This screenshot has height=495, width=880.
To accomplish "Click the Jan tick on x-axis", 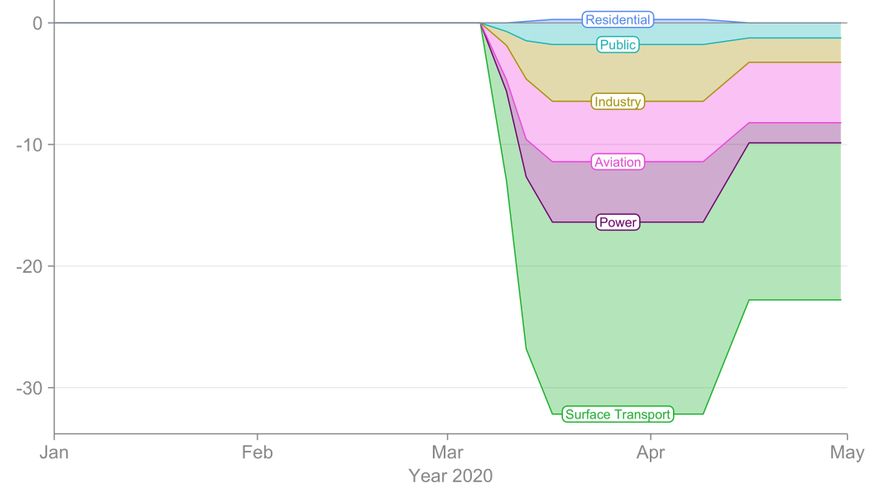I will (54, 452).
